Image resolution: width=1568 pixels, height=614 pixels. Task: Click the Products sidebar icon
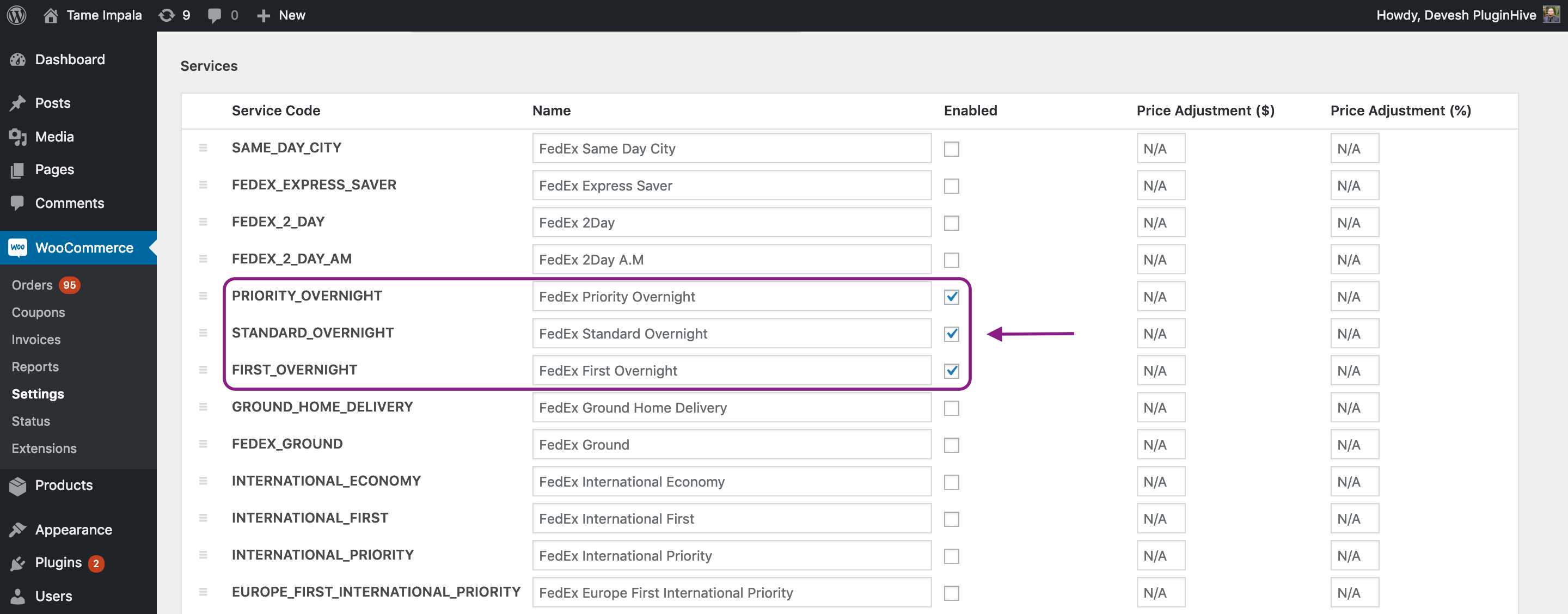click(20, 485)
